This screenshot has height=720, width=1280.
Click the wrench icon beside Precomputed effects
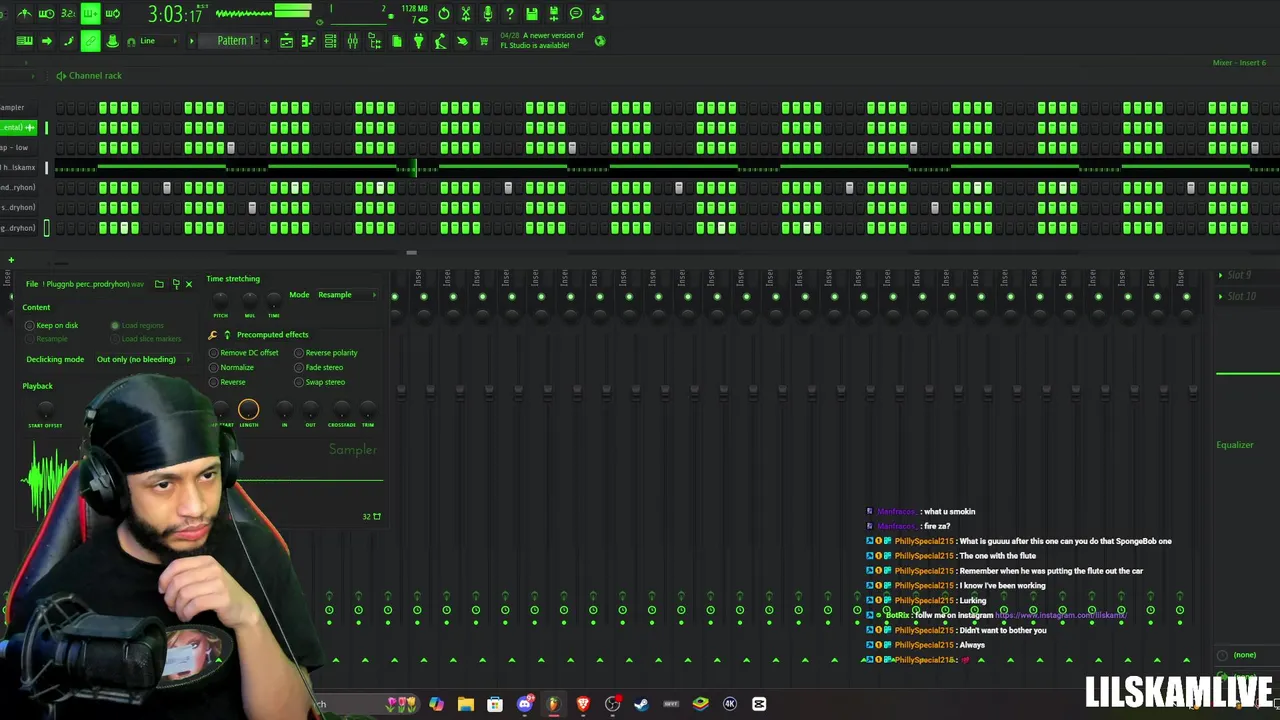213,335
